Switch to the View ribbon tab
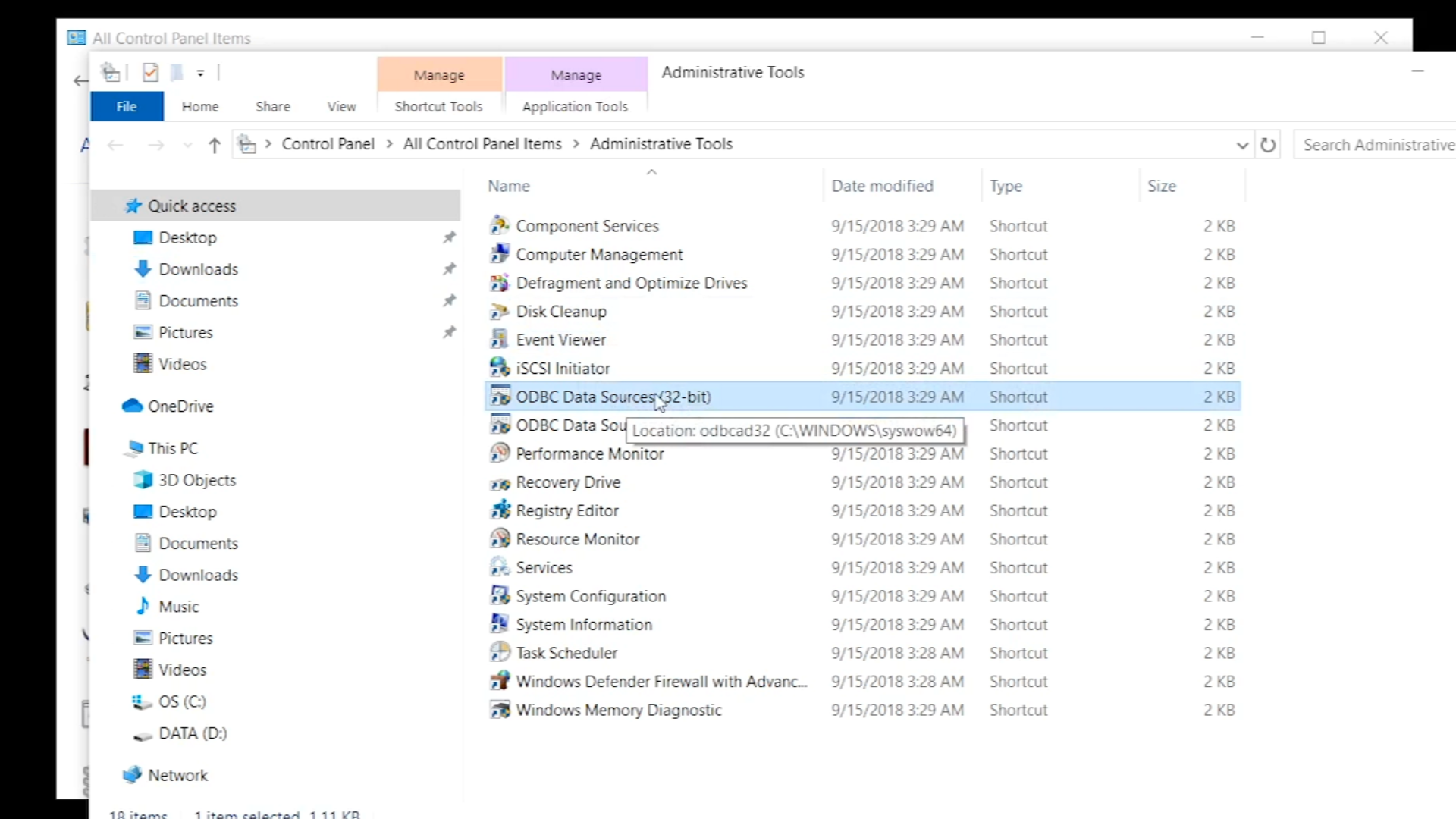Viewport: 1456px width, 819px height. click(341, 107)
